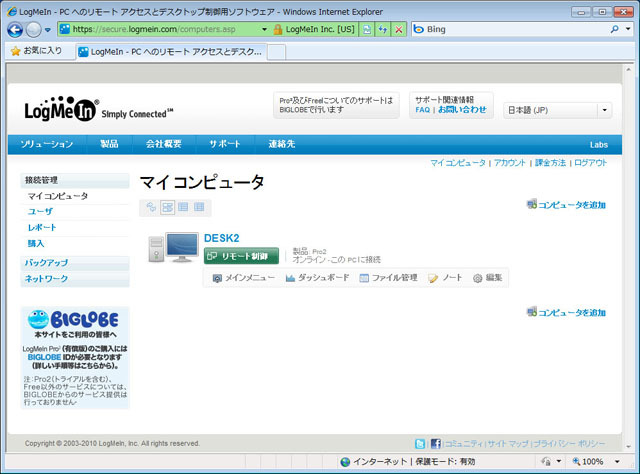Expand the ネットワーク sidebar section
This screenshot has height=474, width=640.
[75, 279]
